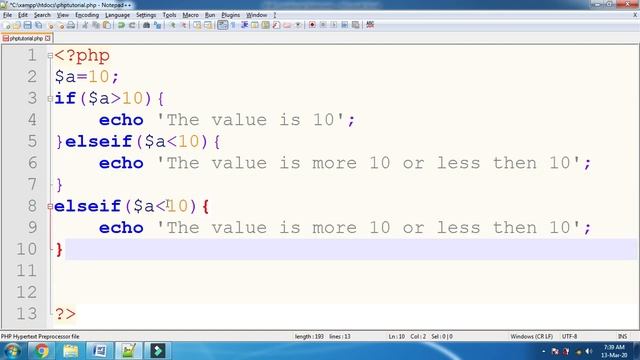This screenshot has height=360, width=640.
Task: Open Find with the binoculars icon
Action: [146, 25]
